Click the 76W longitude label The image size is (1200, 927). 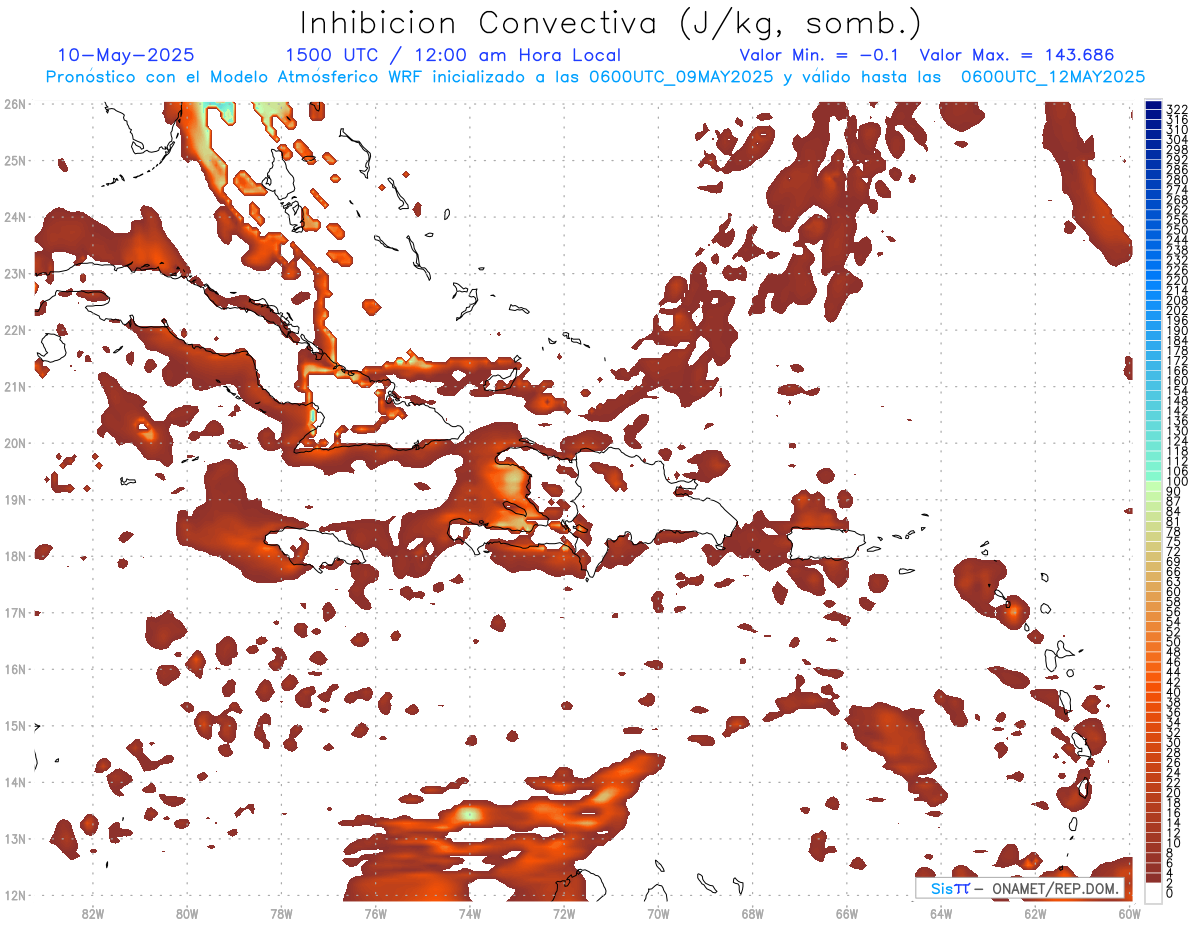[376, 913]
